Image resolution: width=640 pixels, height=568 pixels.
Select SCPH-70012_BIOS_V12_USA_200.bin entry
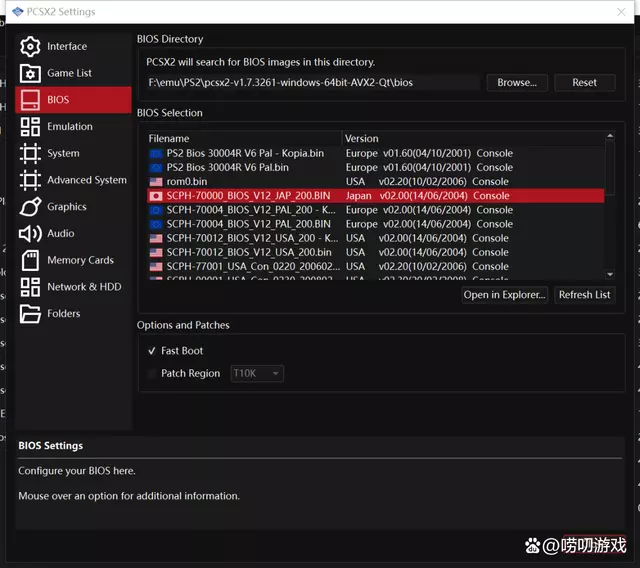coord(376,253)
